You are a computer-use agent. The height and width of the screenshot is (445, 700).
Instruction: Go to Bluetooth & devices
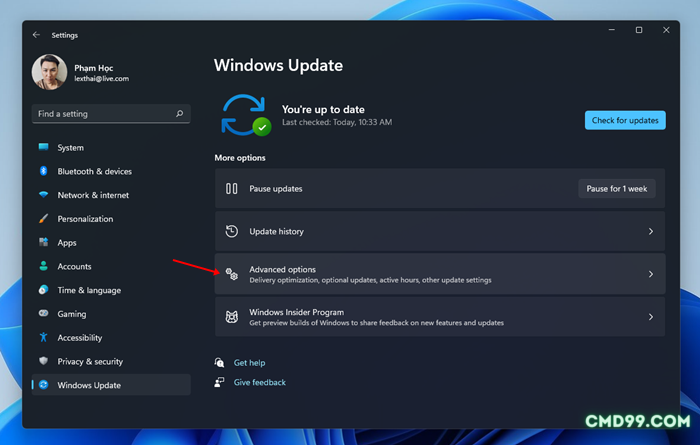pyautogui.click(x=111, y=171)
